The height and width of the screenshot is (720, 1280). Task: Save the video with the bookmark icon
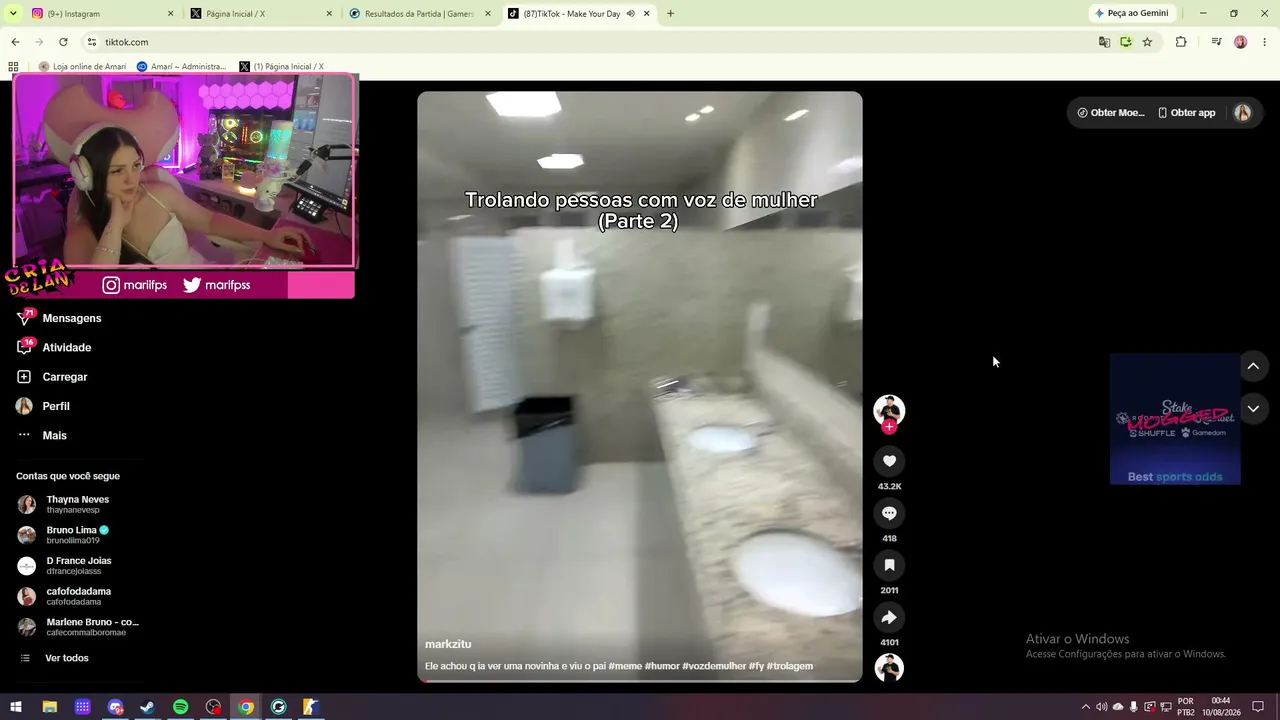tap(889, 565)
